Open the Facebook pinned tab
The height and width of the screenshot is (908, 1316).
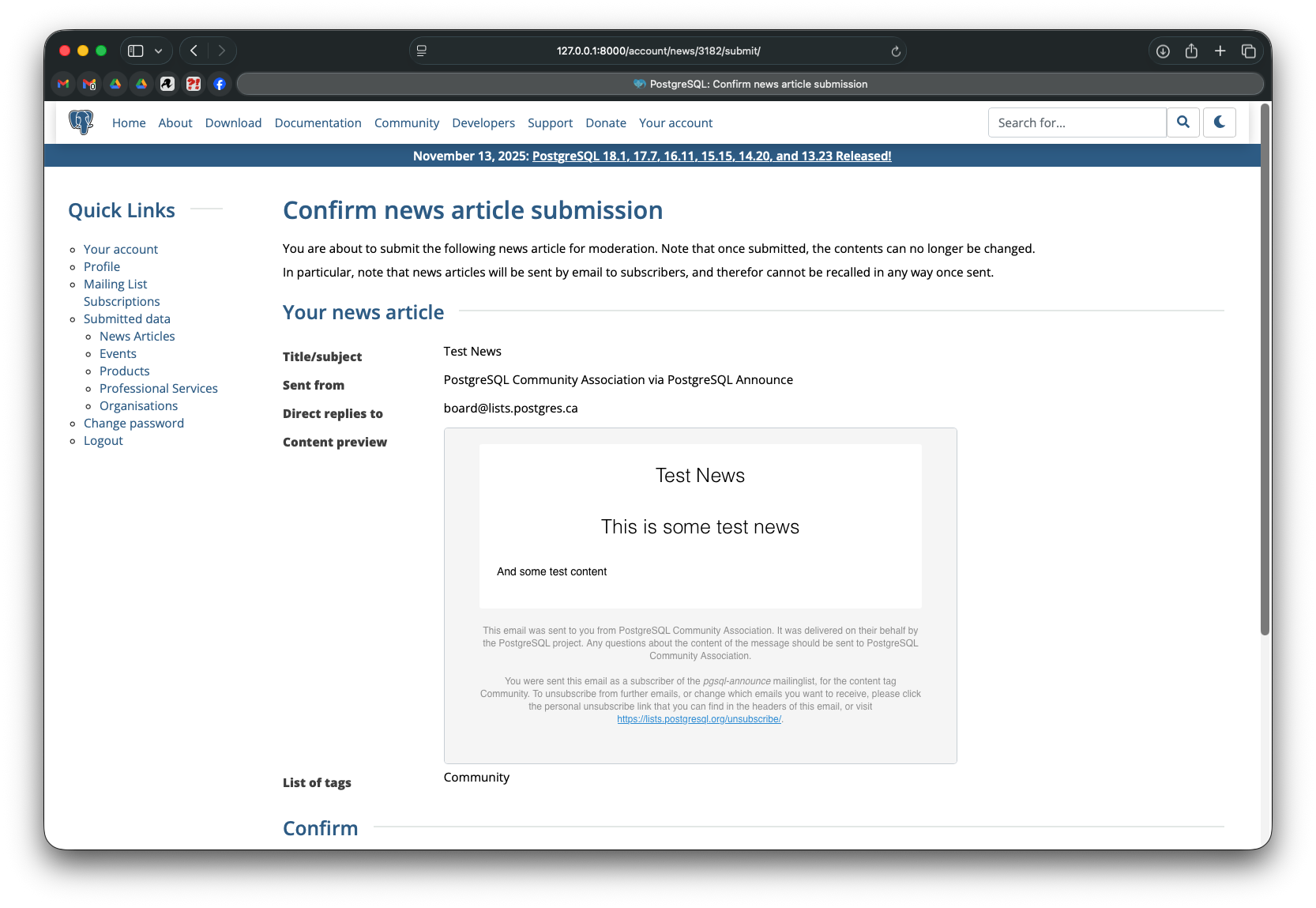click(220, 84)
